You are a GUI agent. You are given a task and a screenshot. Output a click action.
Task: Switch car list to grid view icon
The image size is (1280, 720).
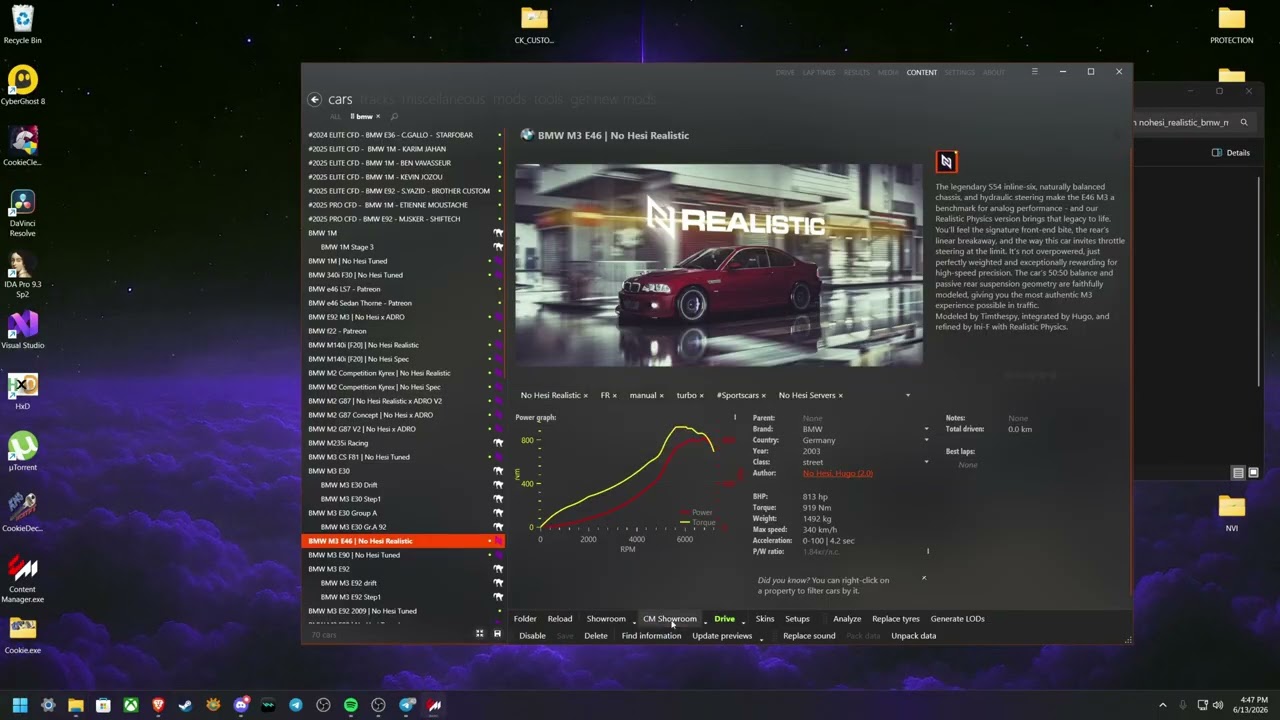pyautogui.click(x=479, y=634)
